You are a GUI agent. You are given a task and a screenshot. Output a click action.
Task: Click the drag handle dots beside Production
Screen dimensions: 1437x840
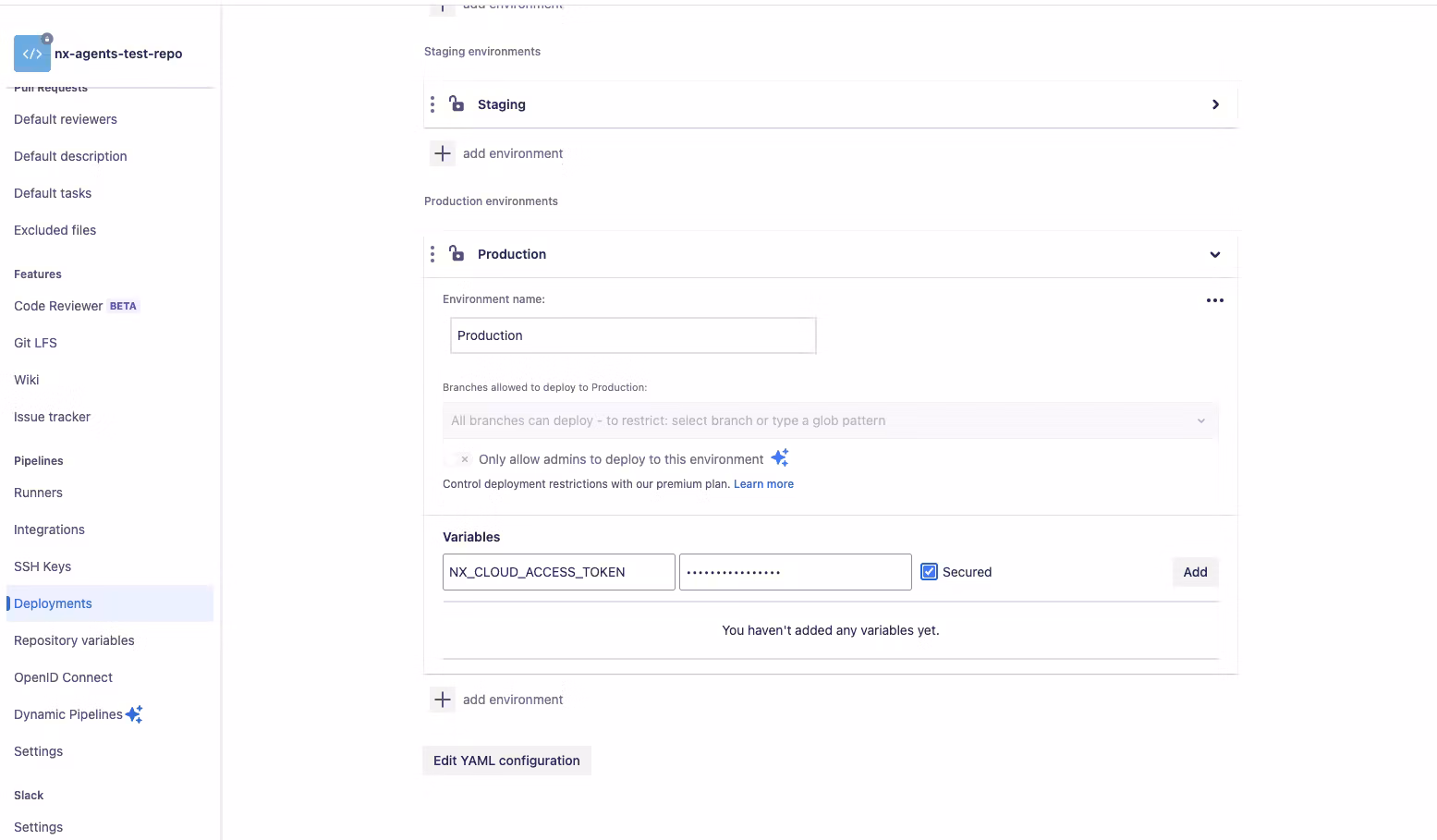pos(432,253)
